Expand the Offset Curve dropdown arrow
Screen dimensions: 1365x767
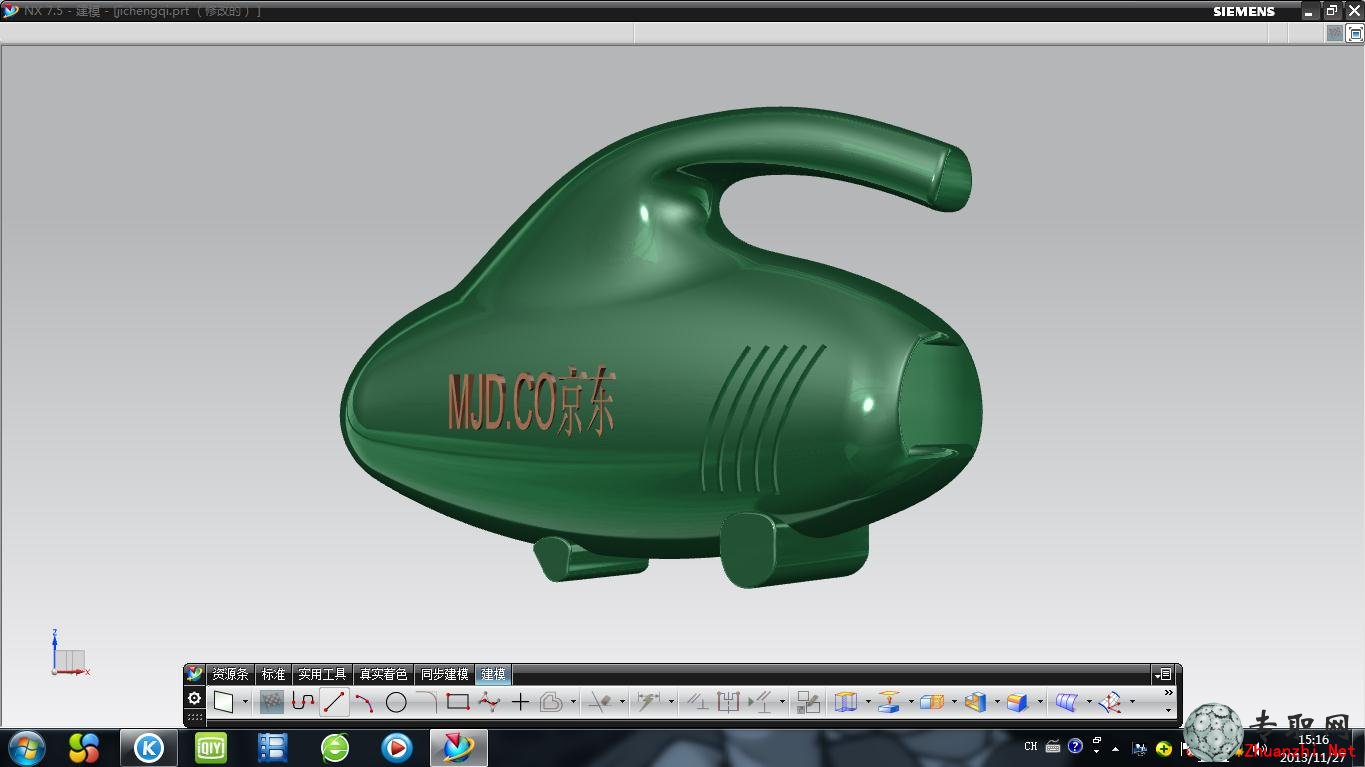(573, 702)
